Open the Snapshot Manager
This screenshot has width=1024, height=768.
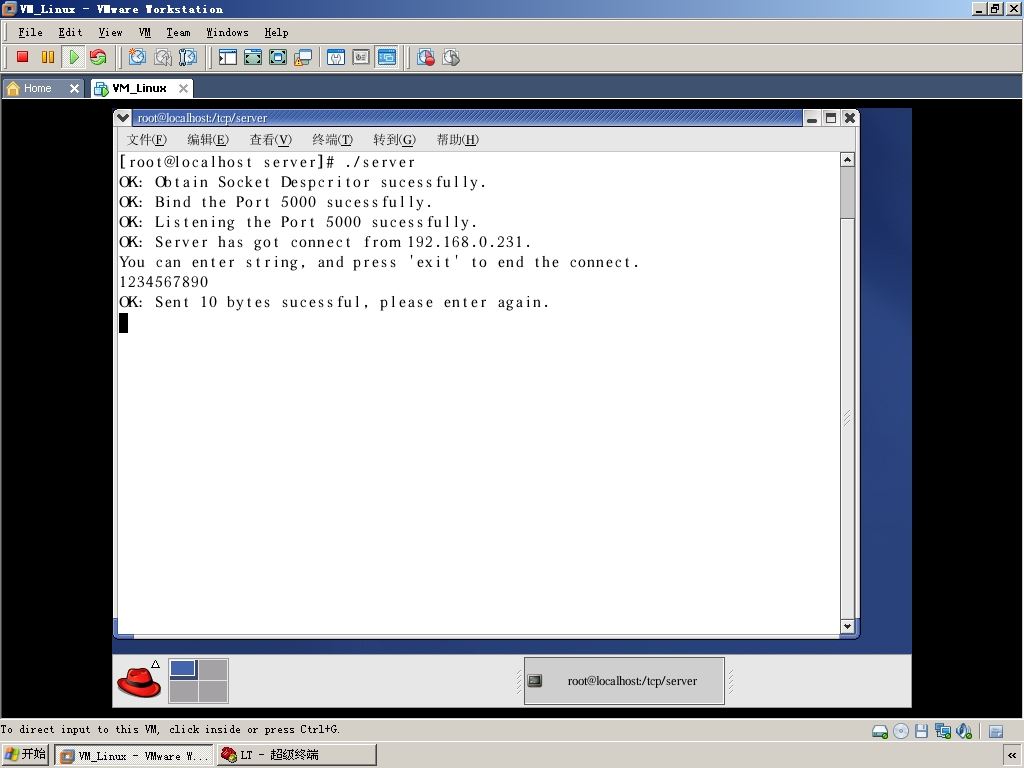coord(187,57)
